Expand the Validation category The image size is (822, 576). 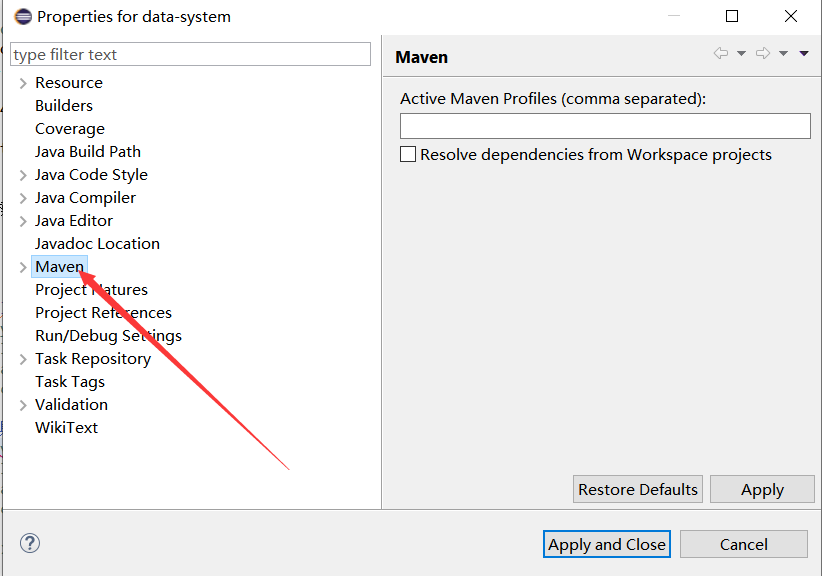pos(21,404)
